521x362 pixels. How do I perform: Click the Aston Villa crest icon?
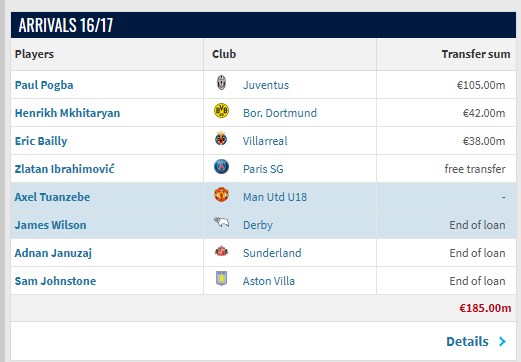[x=221, y=278]
